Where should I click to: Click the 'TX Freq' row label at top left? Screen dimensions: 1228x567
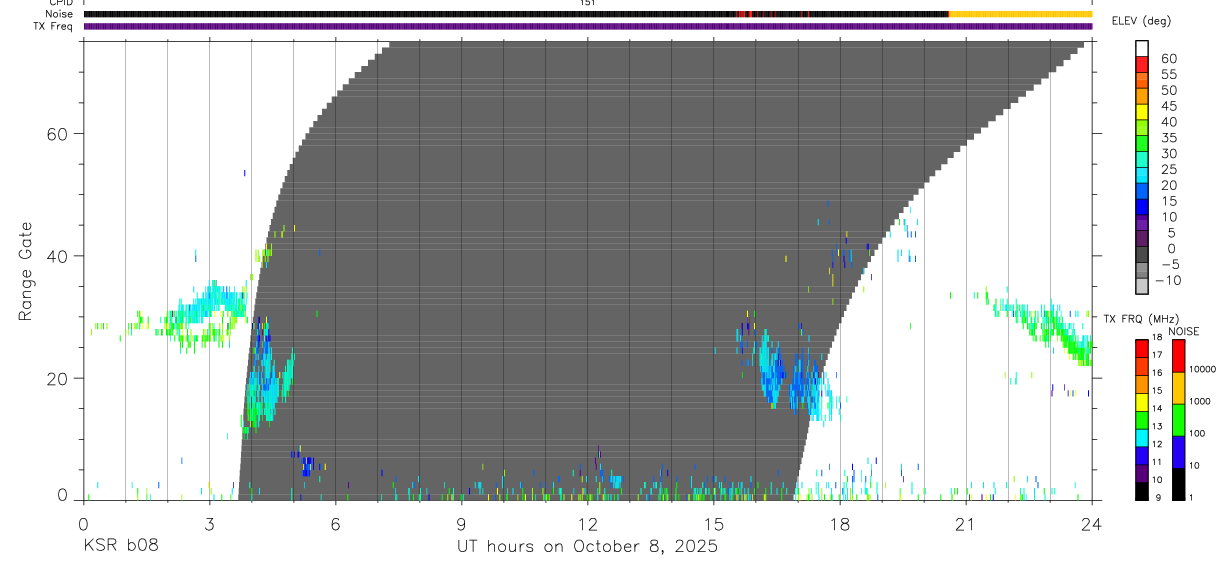(54, 26)
